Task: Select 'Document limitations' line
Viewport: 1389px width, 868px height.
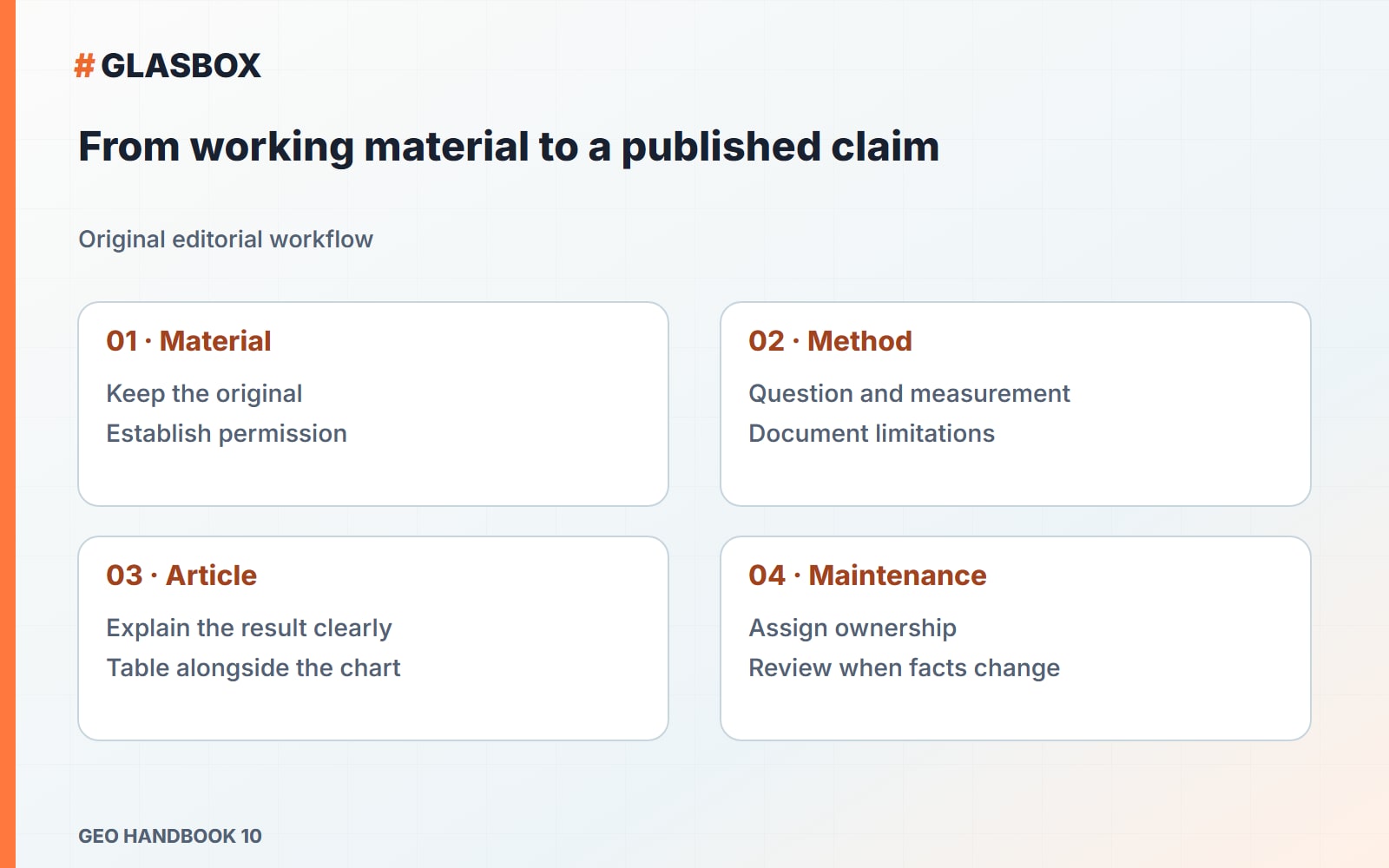Action: click(x=872, y=433)
